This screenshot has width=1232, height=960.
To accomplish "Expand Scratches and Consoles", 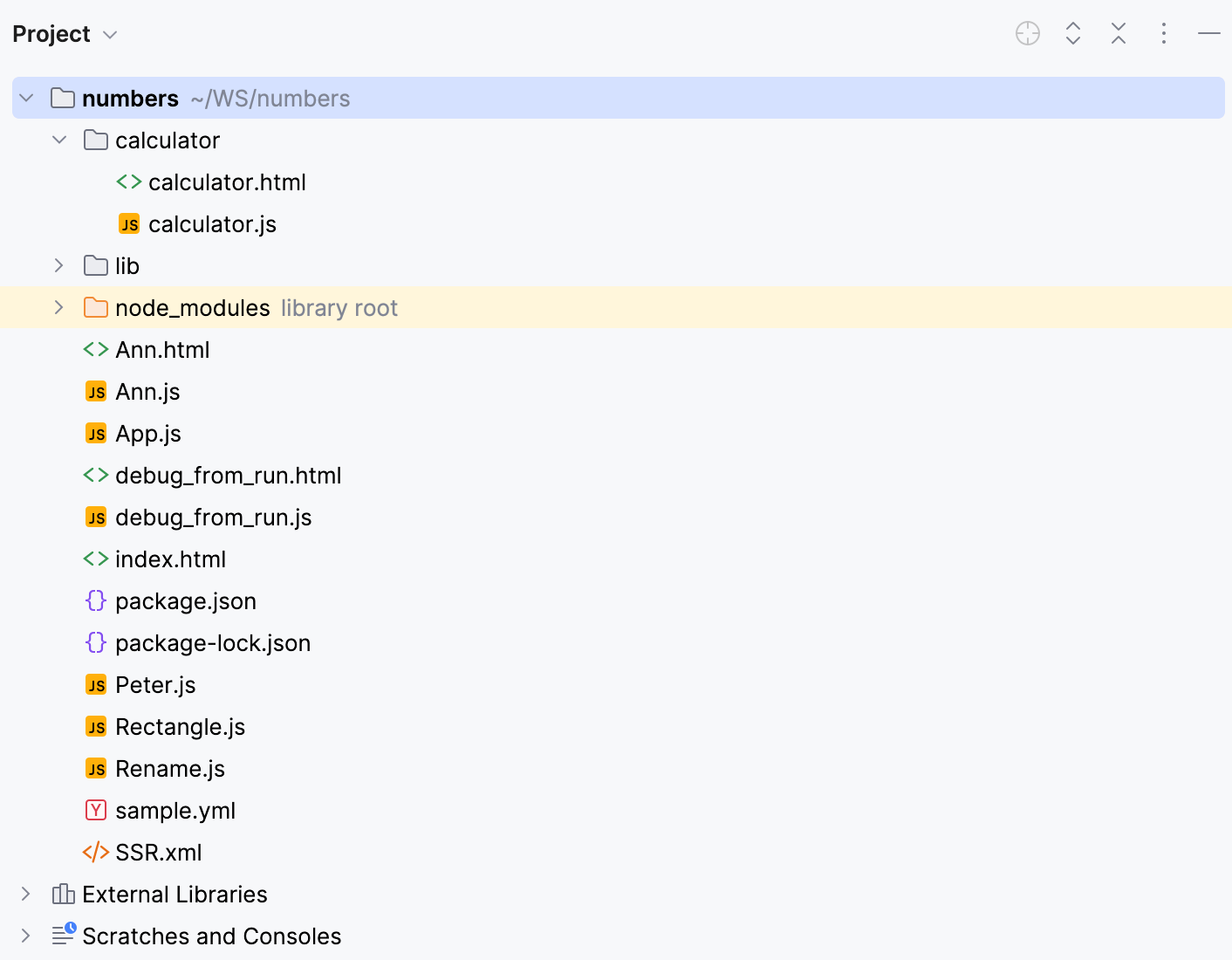I will click(25, 936).
